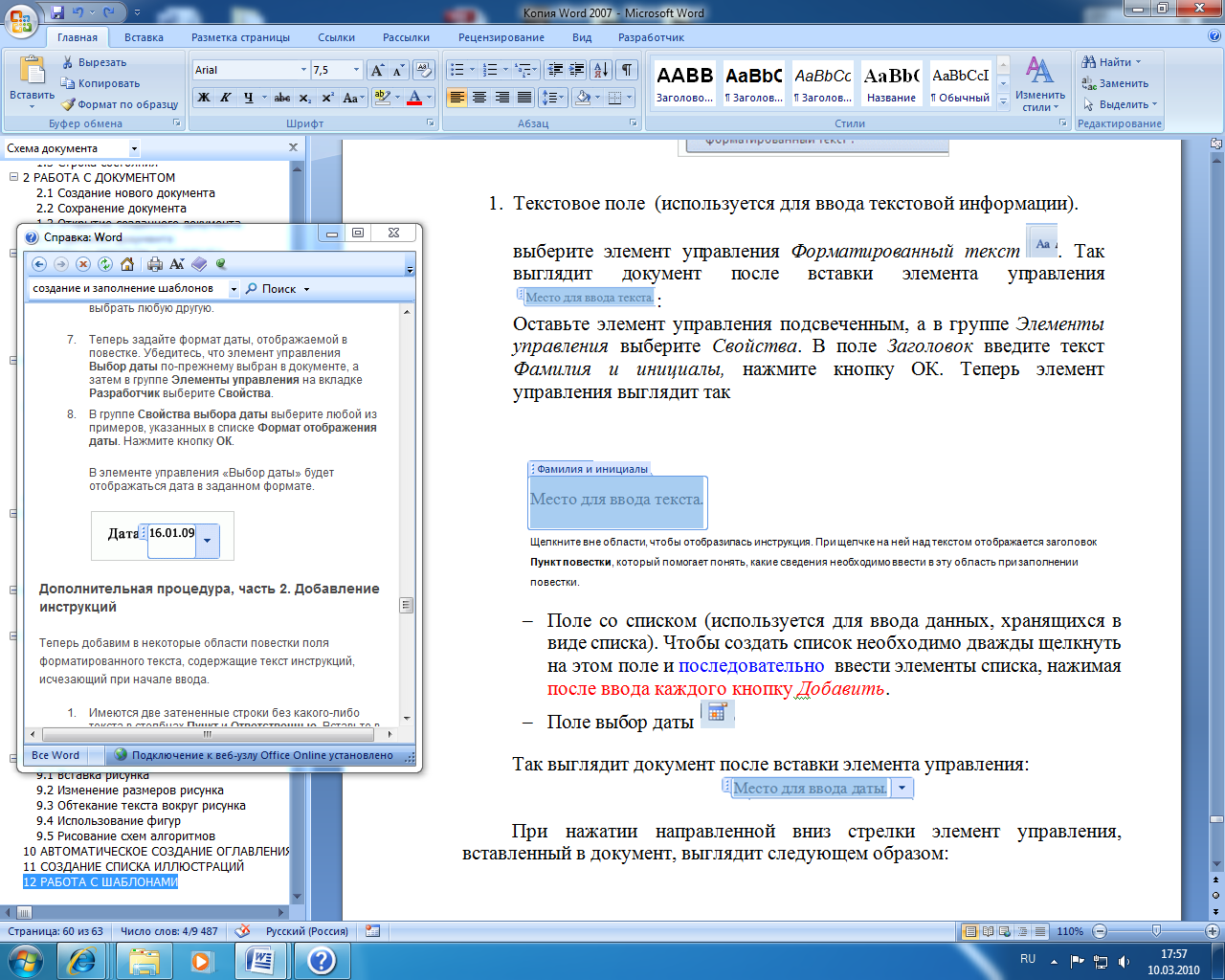
Task: Click the numbered list icon
Action: (x=490, y=70)
